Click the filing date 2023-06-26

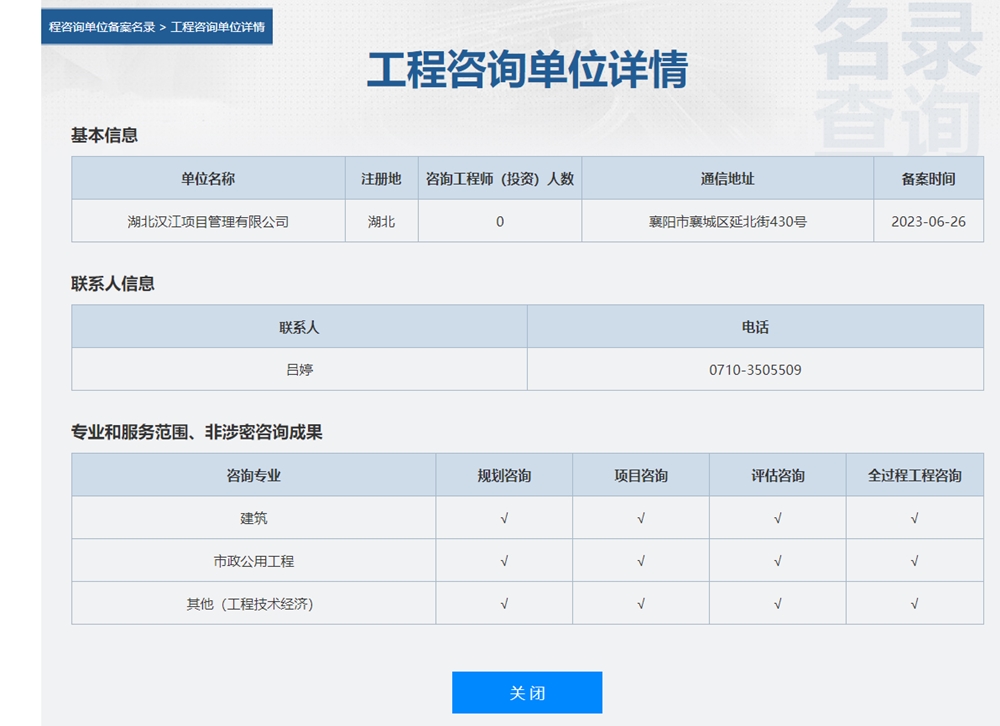point(929,221)
